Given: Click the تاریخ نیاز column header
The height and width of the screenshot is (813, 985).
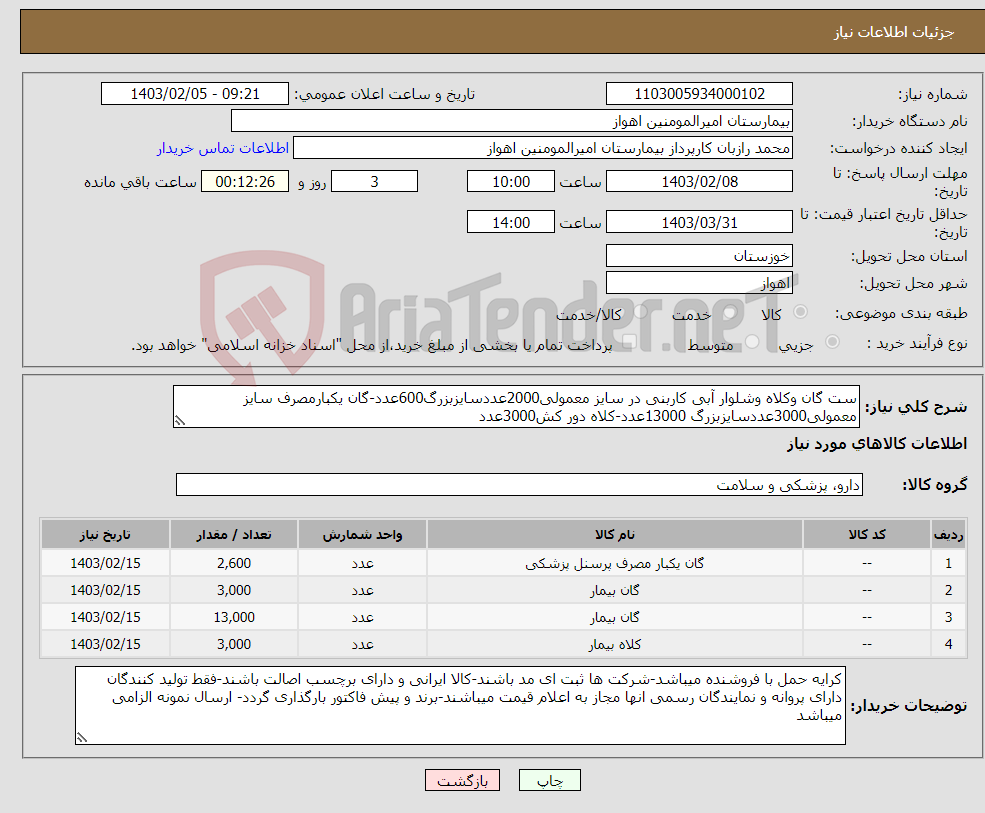Looking at the screenshot, I should 105,535.
